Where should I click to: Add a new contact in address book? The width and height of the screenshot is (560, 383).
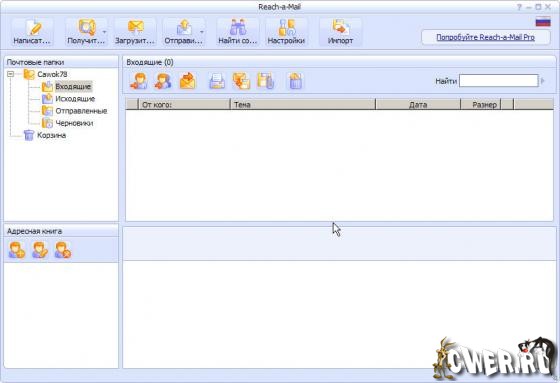click(x=17, y=250)
